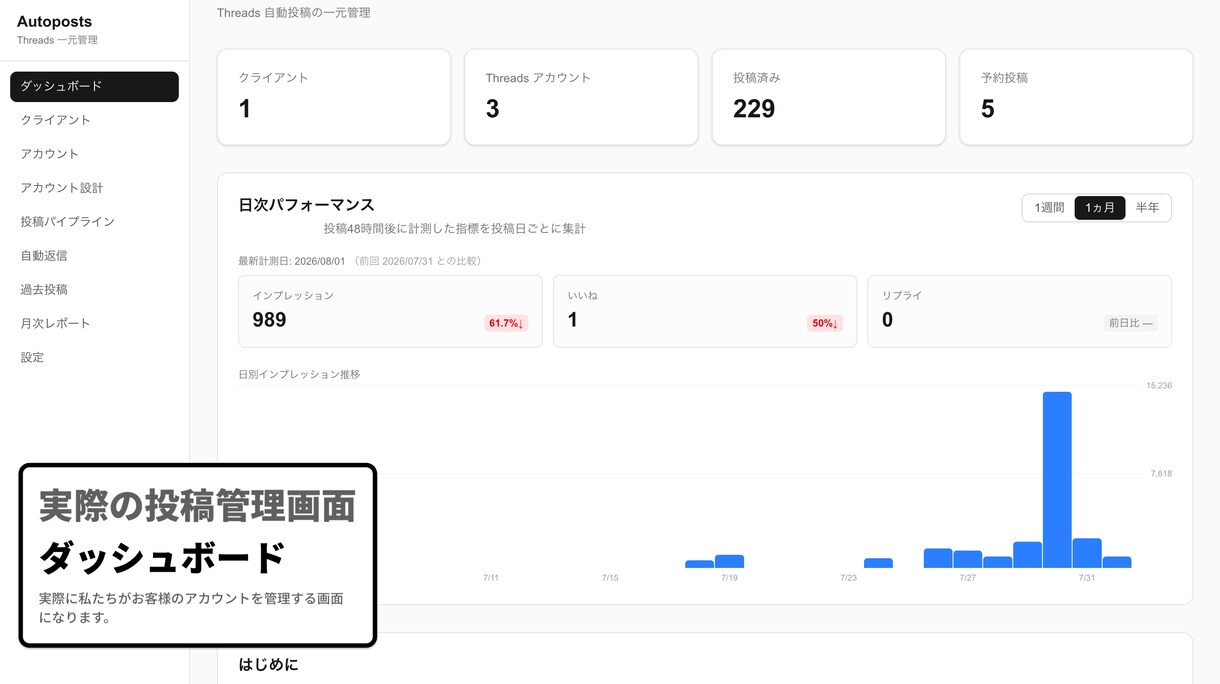Open アカウント設計 page
This screenshot has width=1220, height=684.
tap(94, 188)
